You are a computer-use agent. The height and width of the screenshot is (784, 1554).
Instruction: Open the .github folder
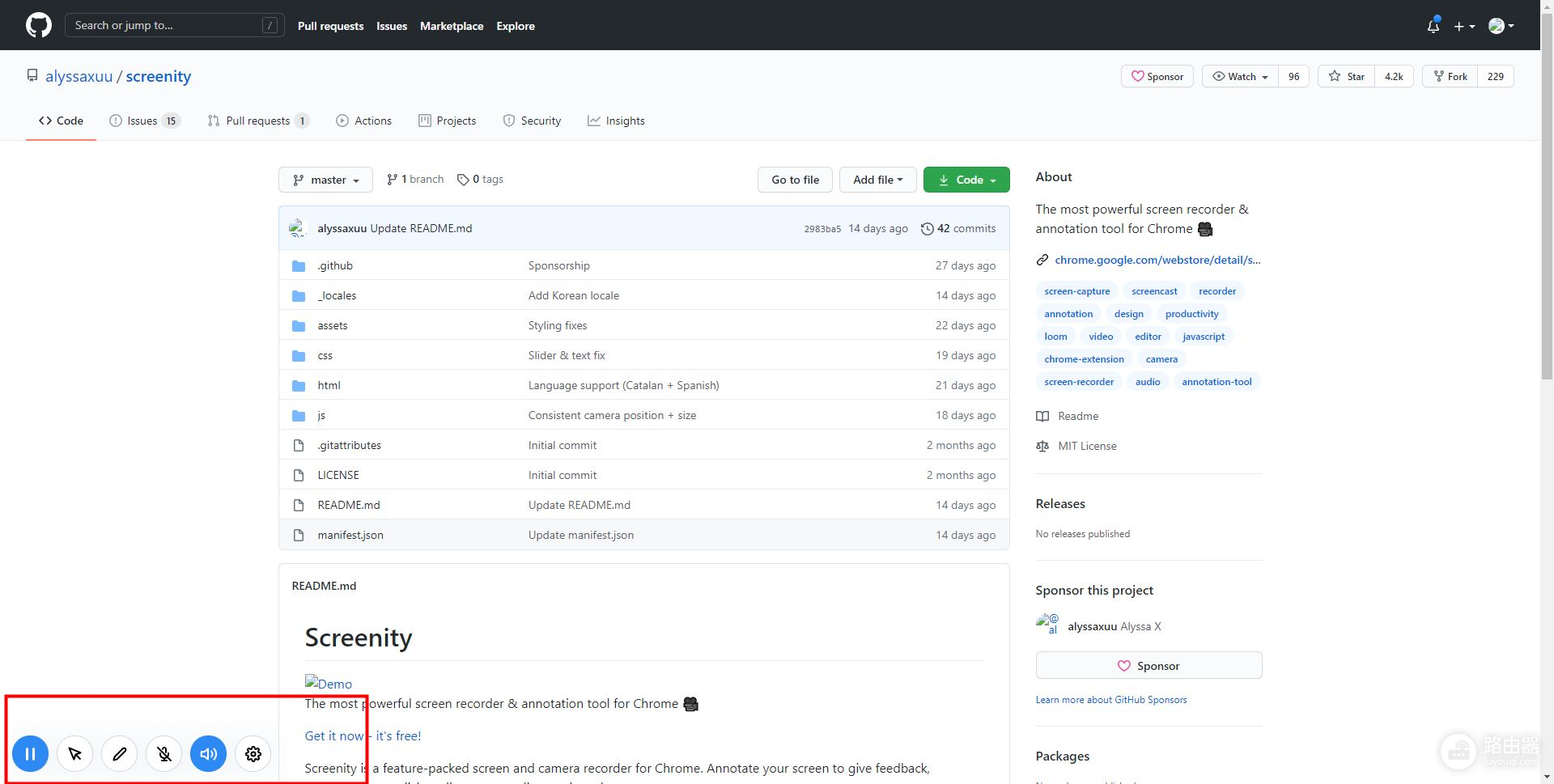[335, 266]
